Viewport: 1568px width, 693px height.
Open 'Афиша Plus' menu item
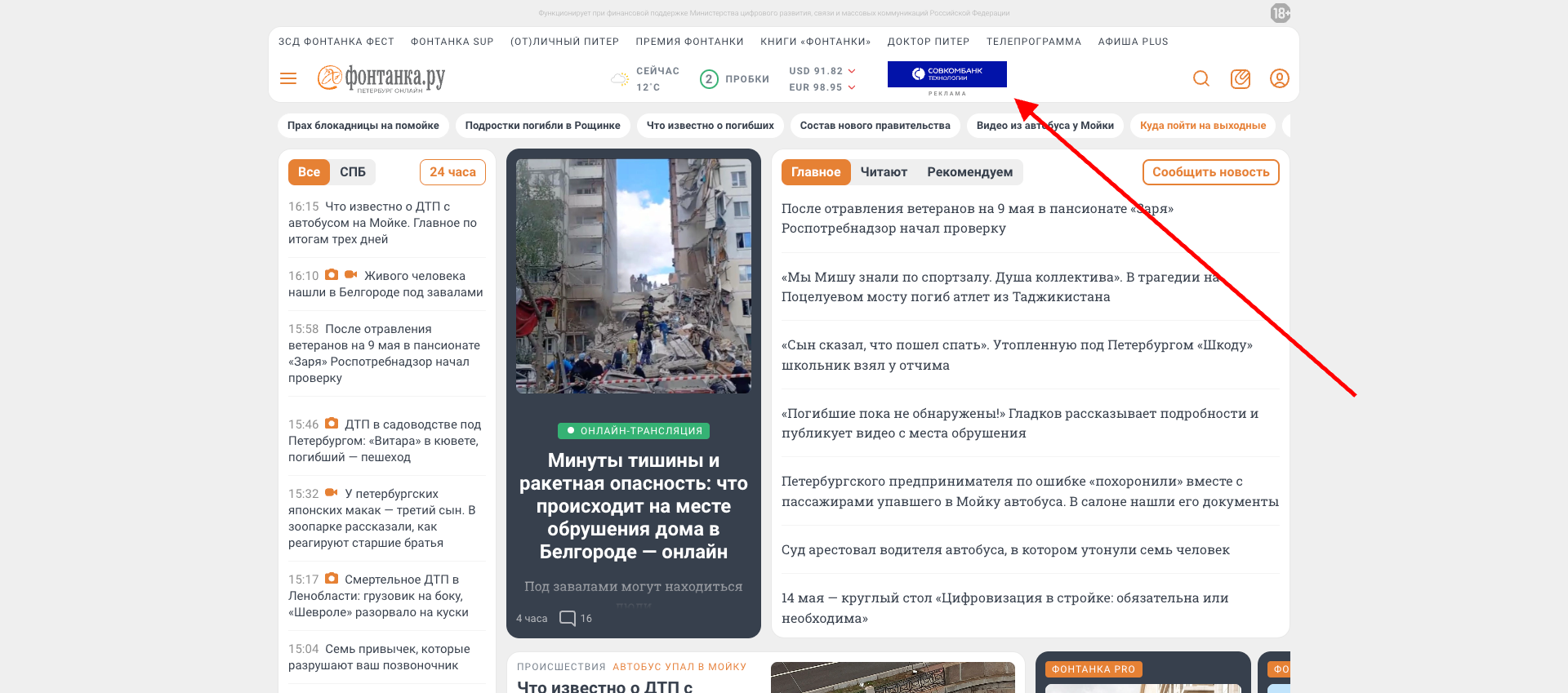(x=1134, y=42)
